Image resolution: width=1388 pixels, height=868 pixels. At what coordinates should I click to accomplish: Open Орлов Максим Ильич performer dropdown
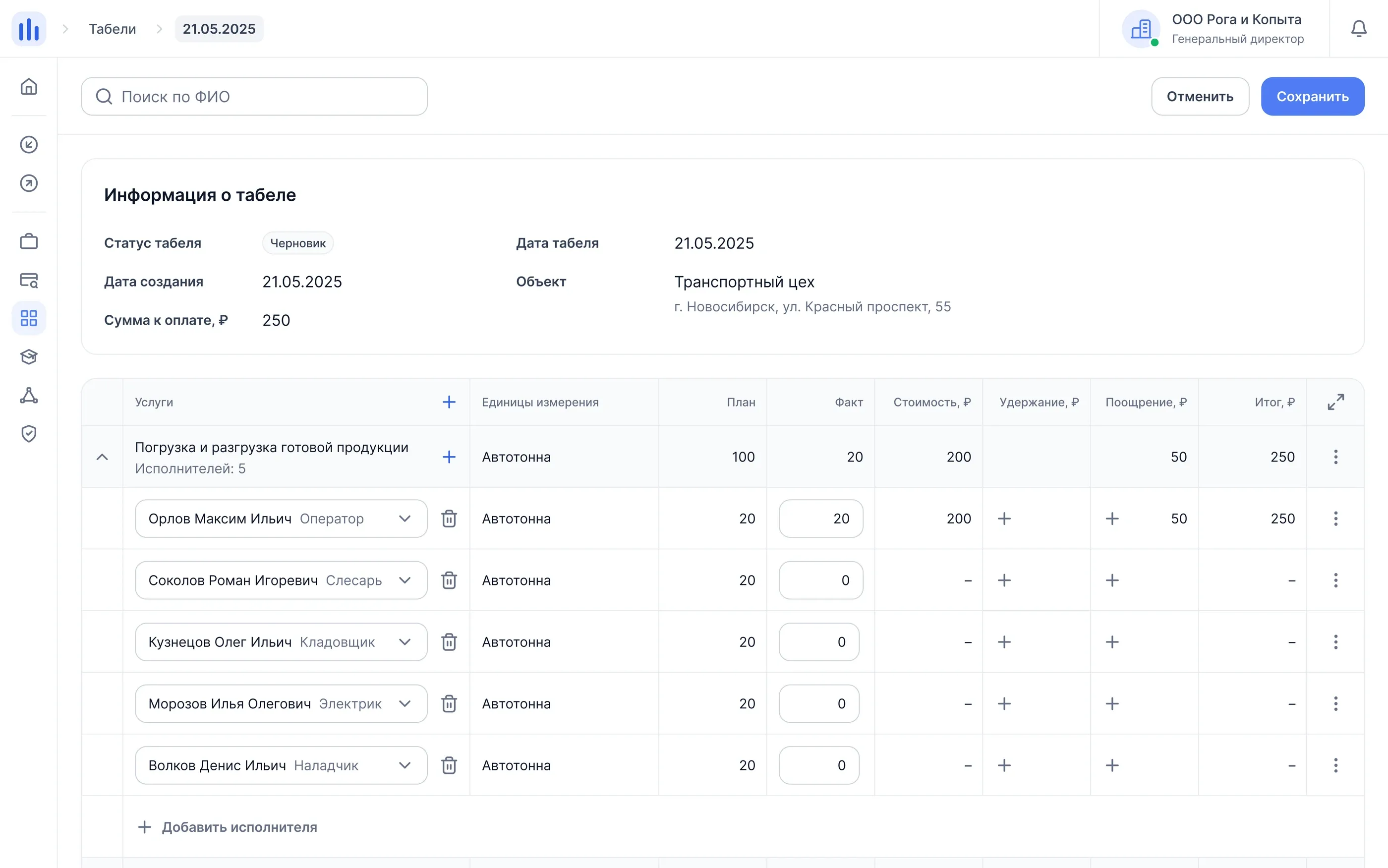(x=281, y=519)
